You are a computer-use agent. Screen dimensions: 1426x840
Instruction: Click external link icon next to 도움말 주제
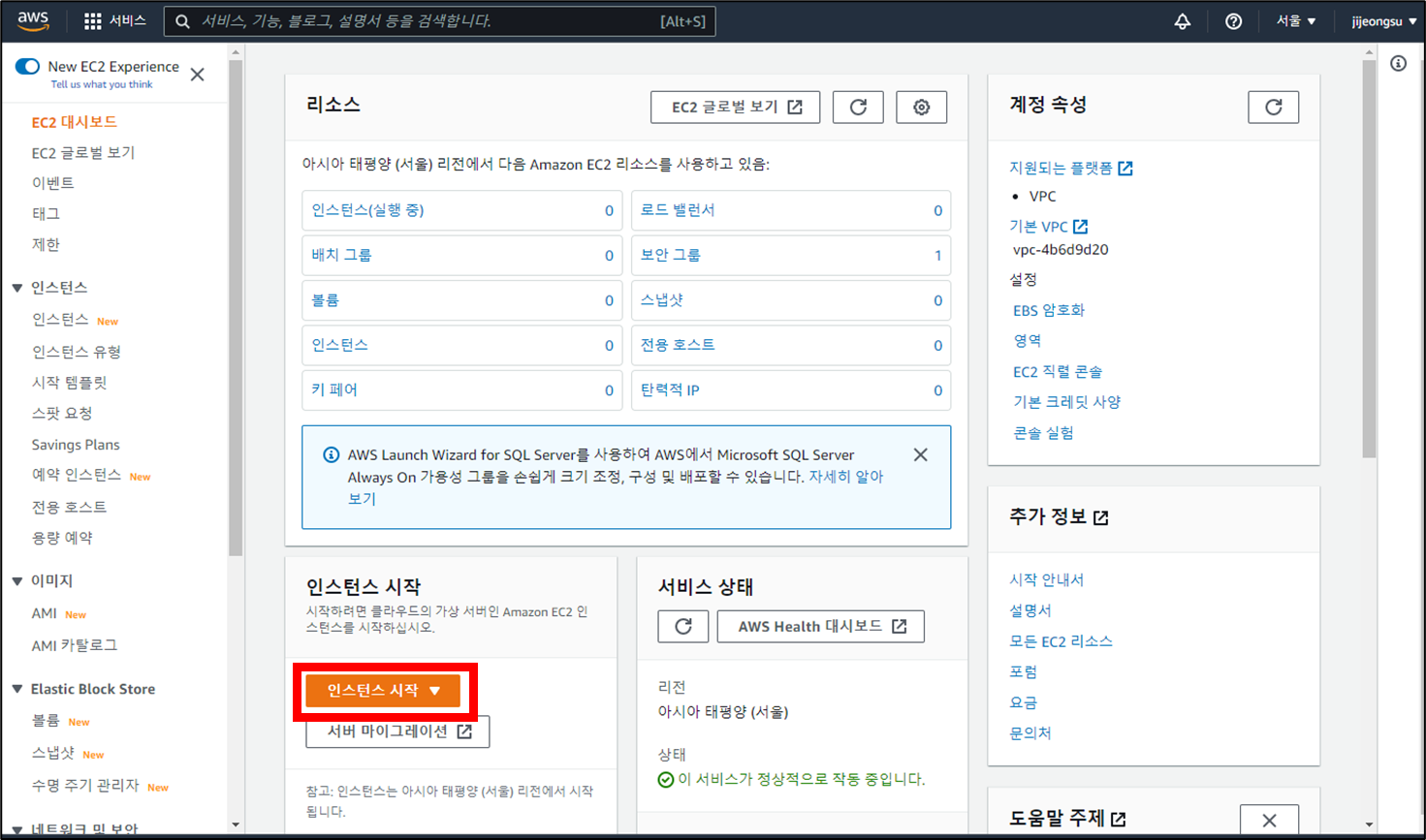click(1119, 820)
